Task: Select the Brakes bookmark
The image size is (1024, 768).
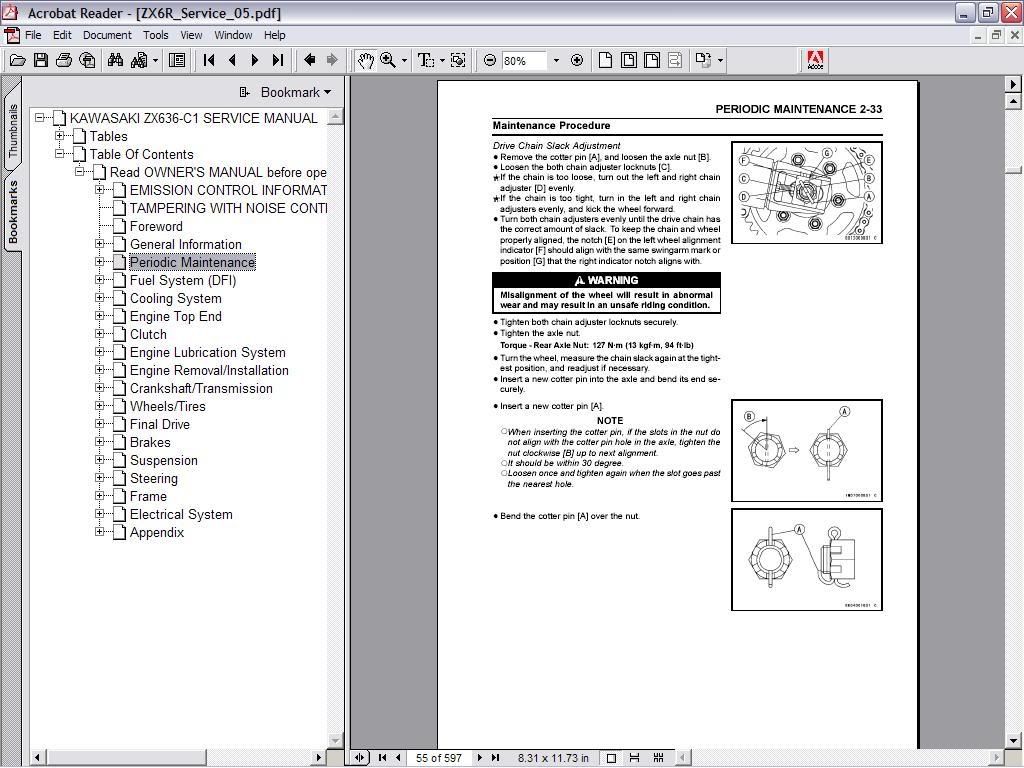Action: pos(150,442)
